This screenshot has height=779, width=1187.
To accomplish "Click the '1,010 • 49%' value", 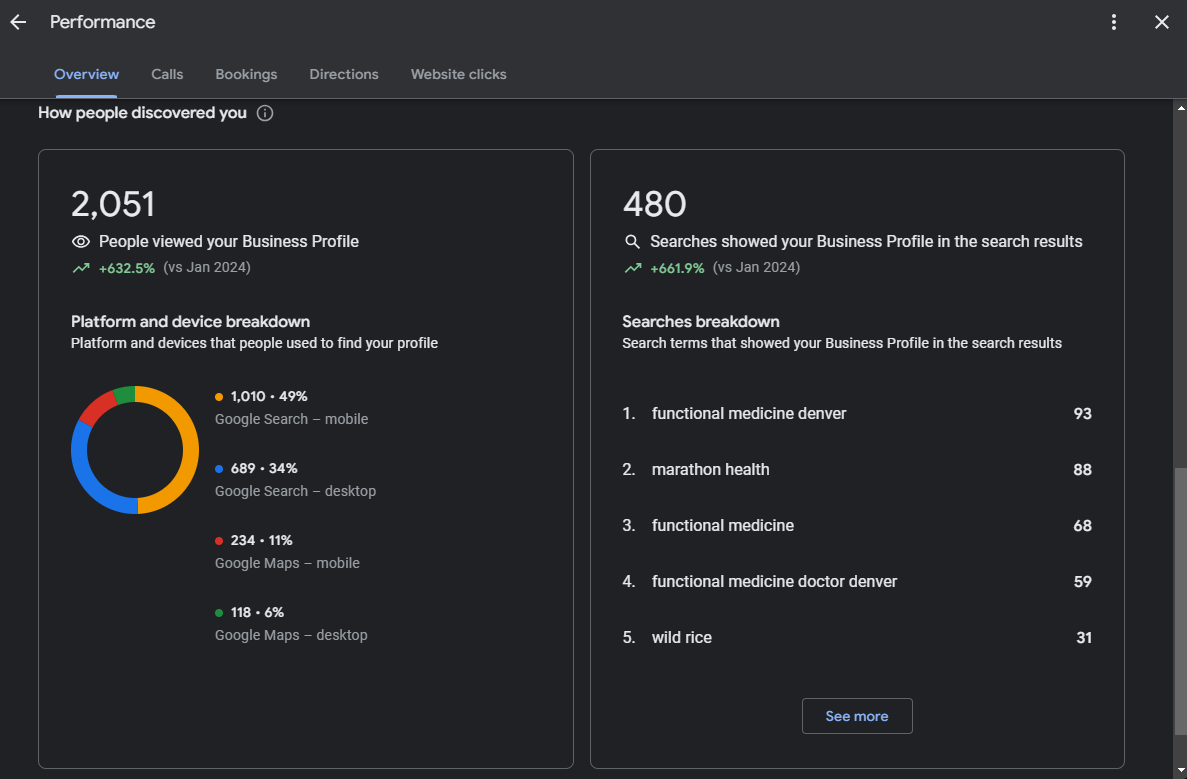I will tap(269, 397).
